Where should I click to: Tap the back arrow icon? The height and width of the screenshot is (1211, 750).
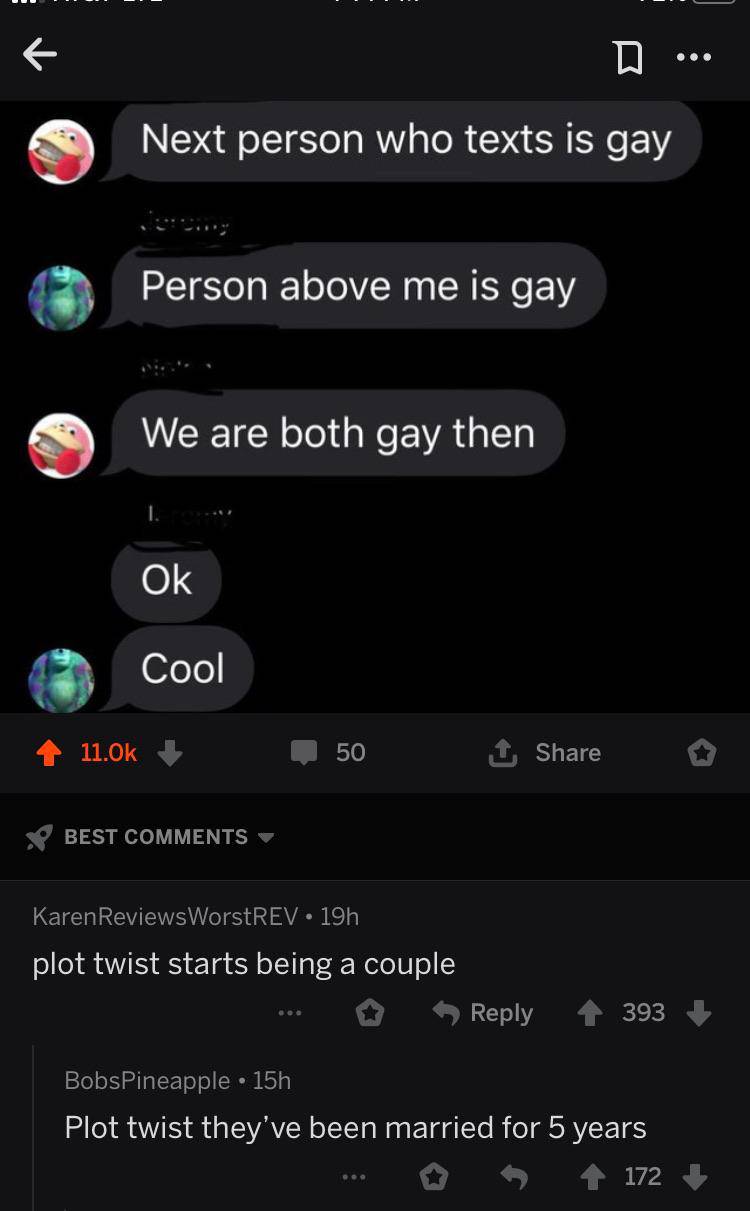40,56
